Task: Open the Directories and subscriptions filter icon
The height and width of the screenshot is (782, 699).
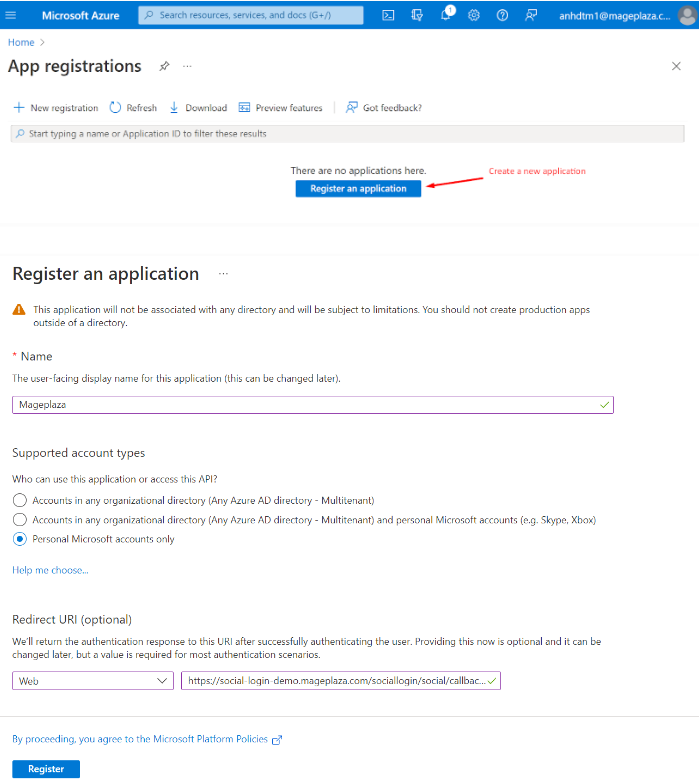Action: click(417, 15)
